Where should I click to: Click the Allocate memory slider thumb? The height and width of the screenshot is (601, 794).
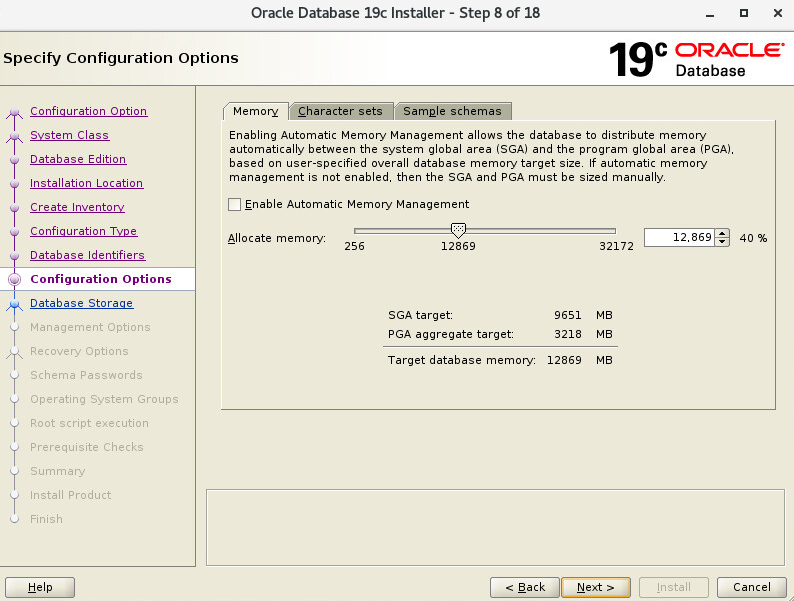tap(458, 231)
